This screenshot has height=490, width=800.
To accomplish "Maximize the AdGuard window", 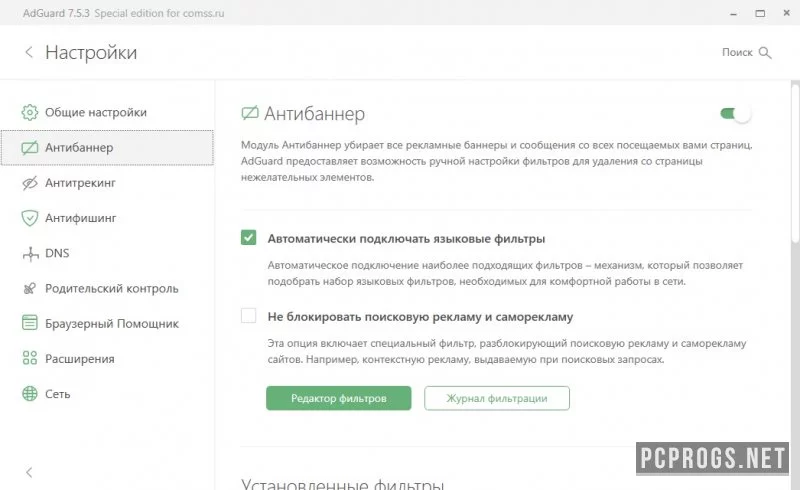I will tap(760, 13).
